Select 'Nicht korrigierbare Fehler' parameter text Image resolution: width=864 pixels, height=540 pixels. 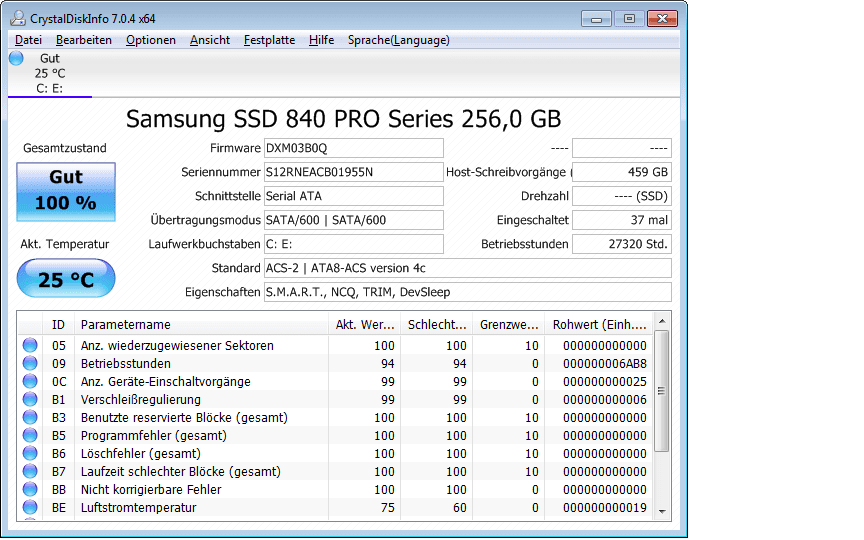click(151, 489)
